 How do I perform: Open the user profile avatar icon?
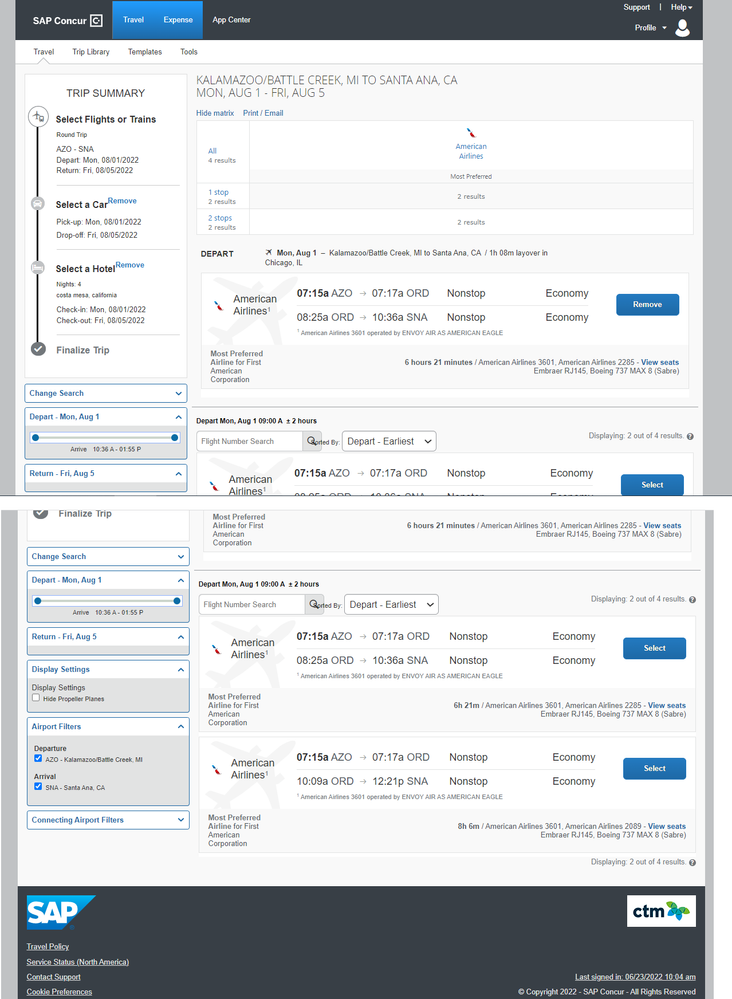pyautogui.click(x=682, y=28)
